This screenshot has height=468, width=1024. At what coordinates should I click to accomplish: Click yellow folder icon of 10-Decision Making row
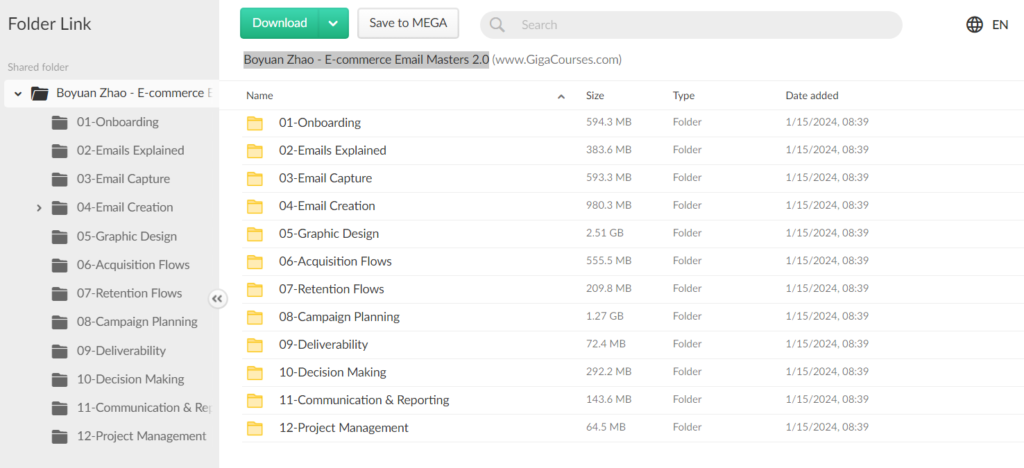[255, 373]
